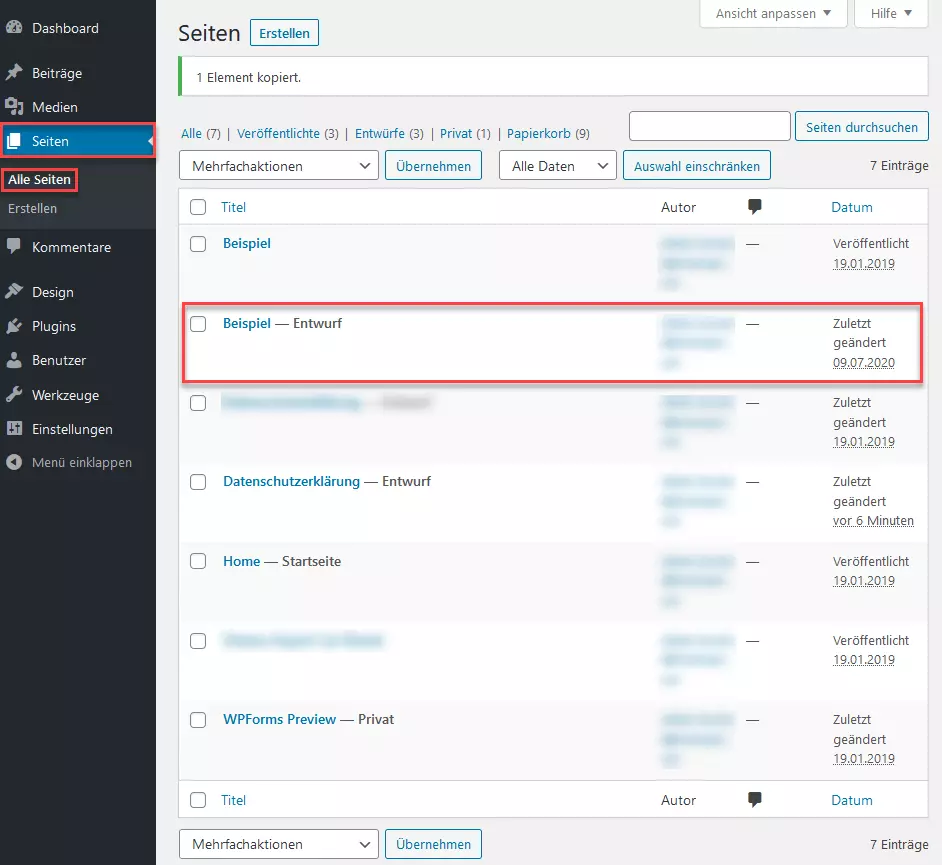Image resolution: width=942 pixels, height=865 pixels.
Task: Collapse menu via Menü einklappen
Action: (x=82, y=463)
